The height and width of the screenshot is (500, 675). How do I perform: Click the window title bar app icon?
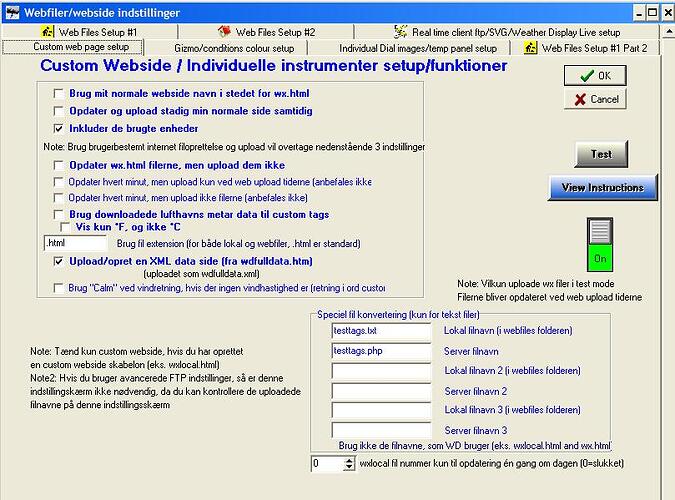click(12, 12)
